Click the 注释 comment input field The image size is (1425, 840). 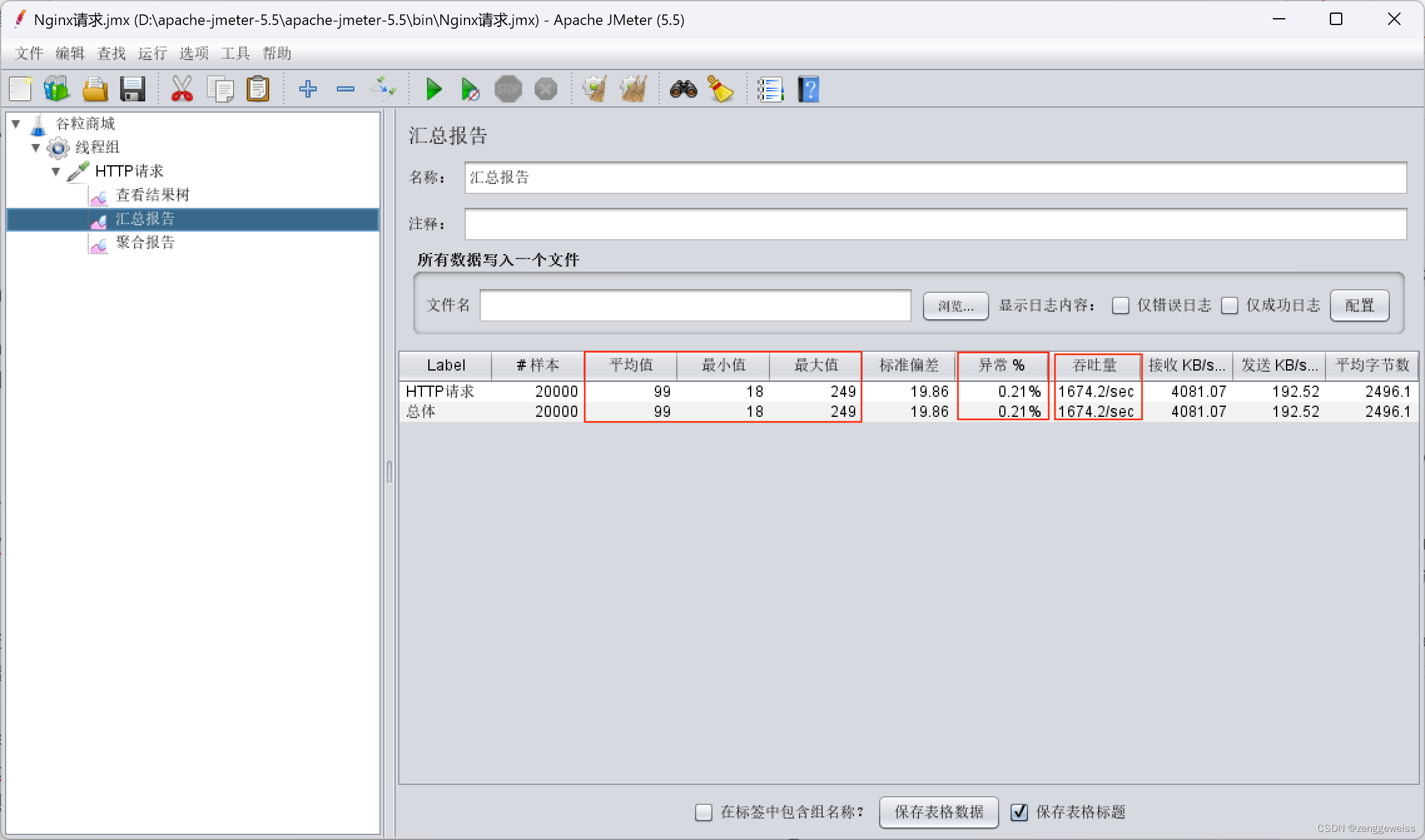click(935, 224)
